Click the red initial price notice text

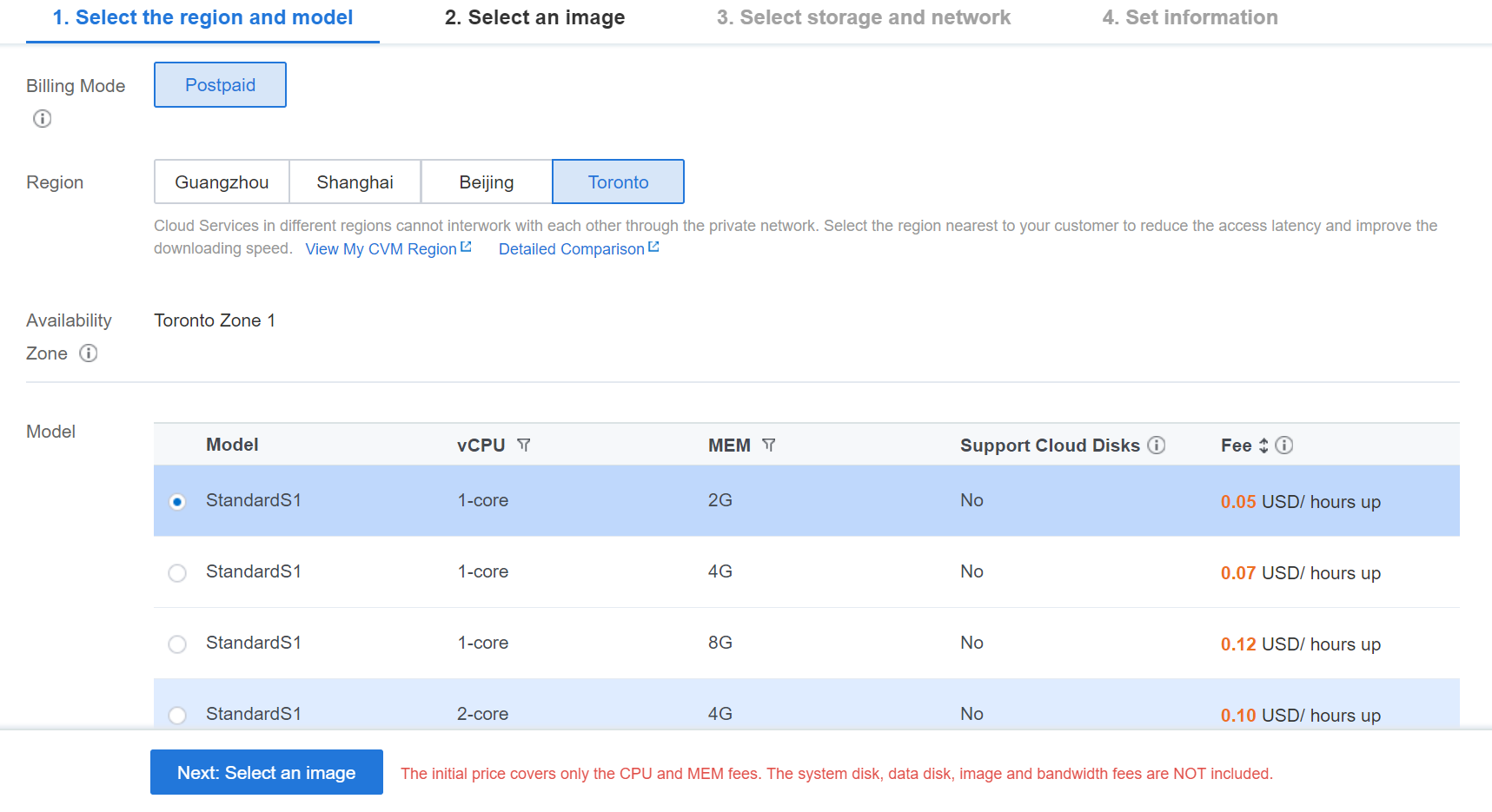pos(837,774)
